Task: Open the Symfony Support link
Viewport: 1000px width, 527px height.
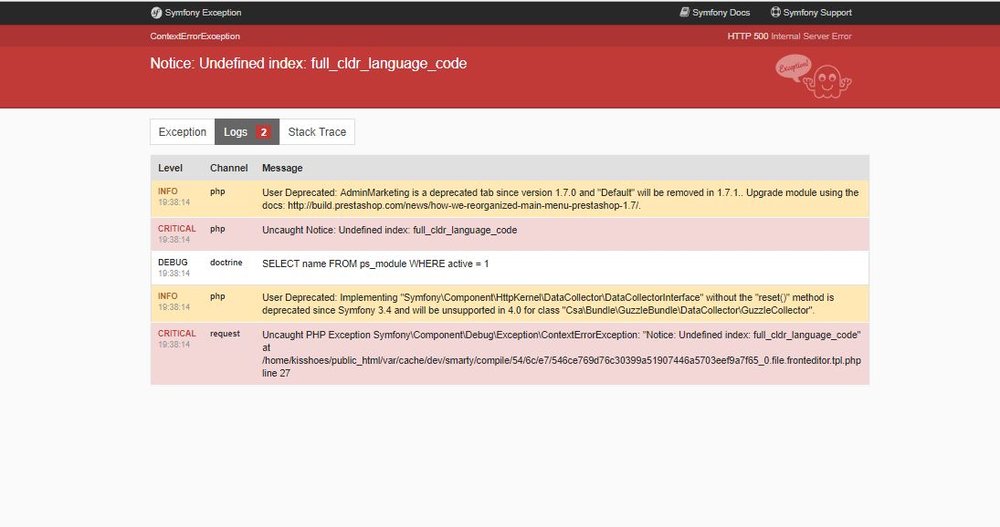Action: pos(811,12)
